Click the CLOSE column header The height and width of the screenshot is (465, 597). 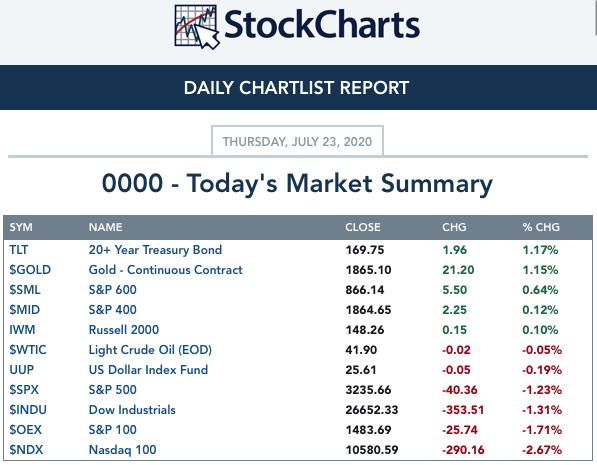[x=362, y=227]
